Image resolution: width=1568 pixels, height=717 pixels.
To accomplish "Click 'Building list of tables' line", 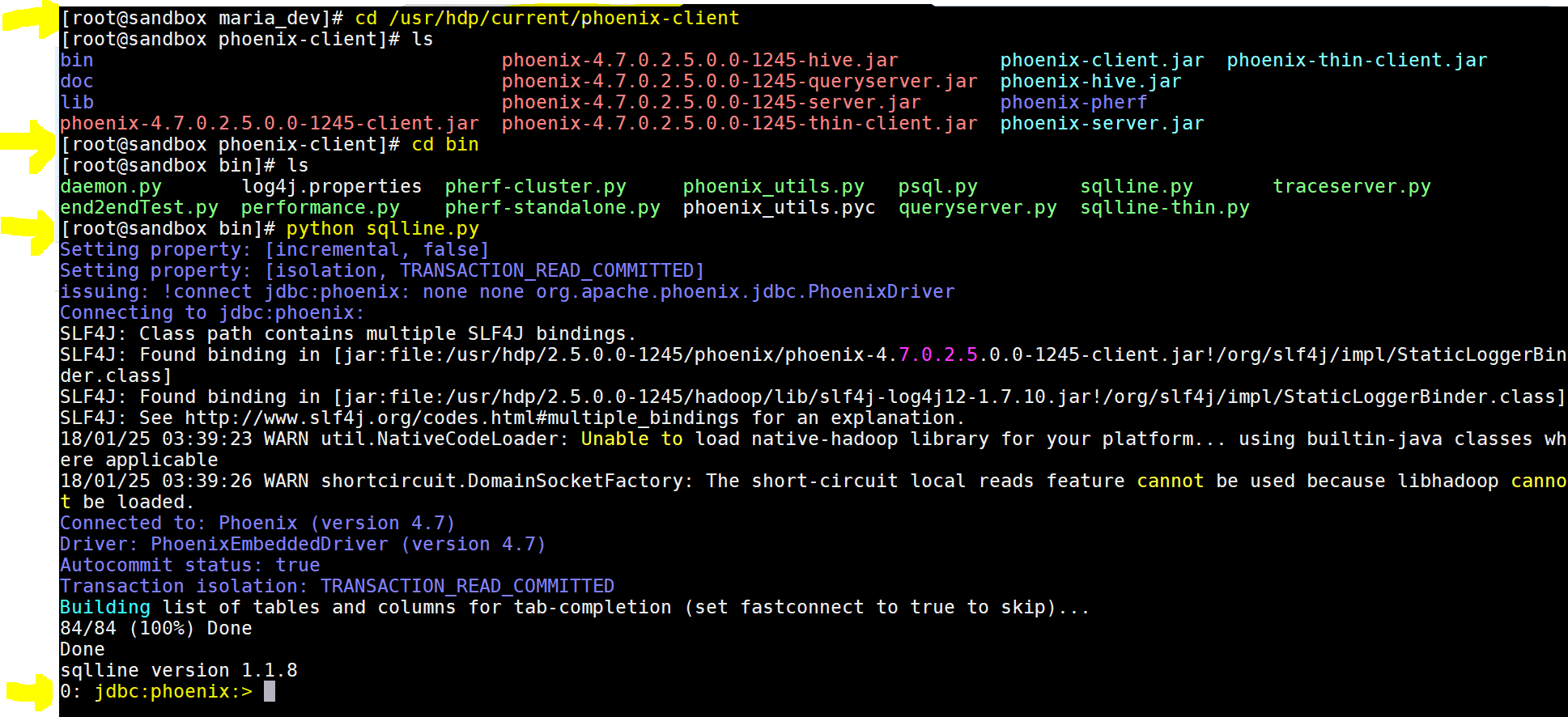I will coord(576,608).
